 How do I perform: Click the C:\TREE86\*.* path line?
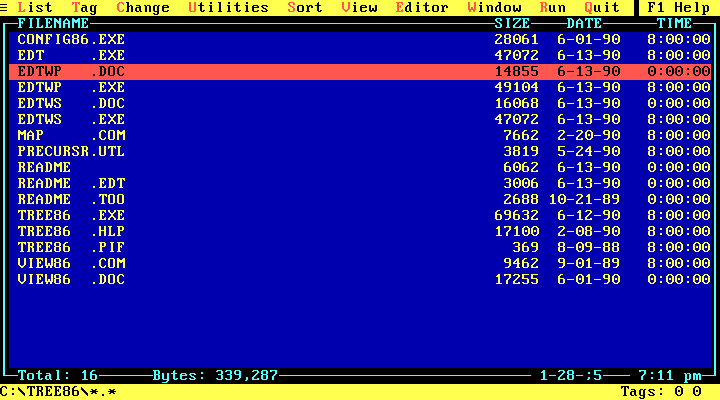tap(58, 392)
